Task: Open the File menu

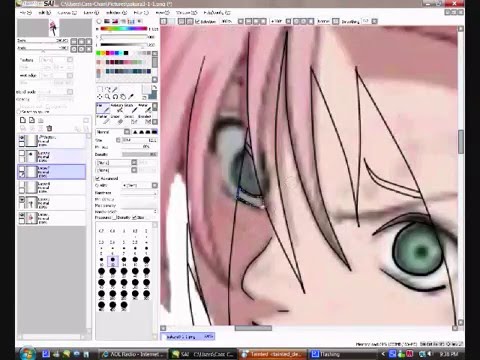Action: click(26, 13)
